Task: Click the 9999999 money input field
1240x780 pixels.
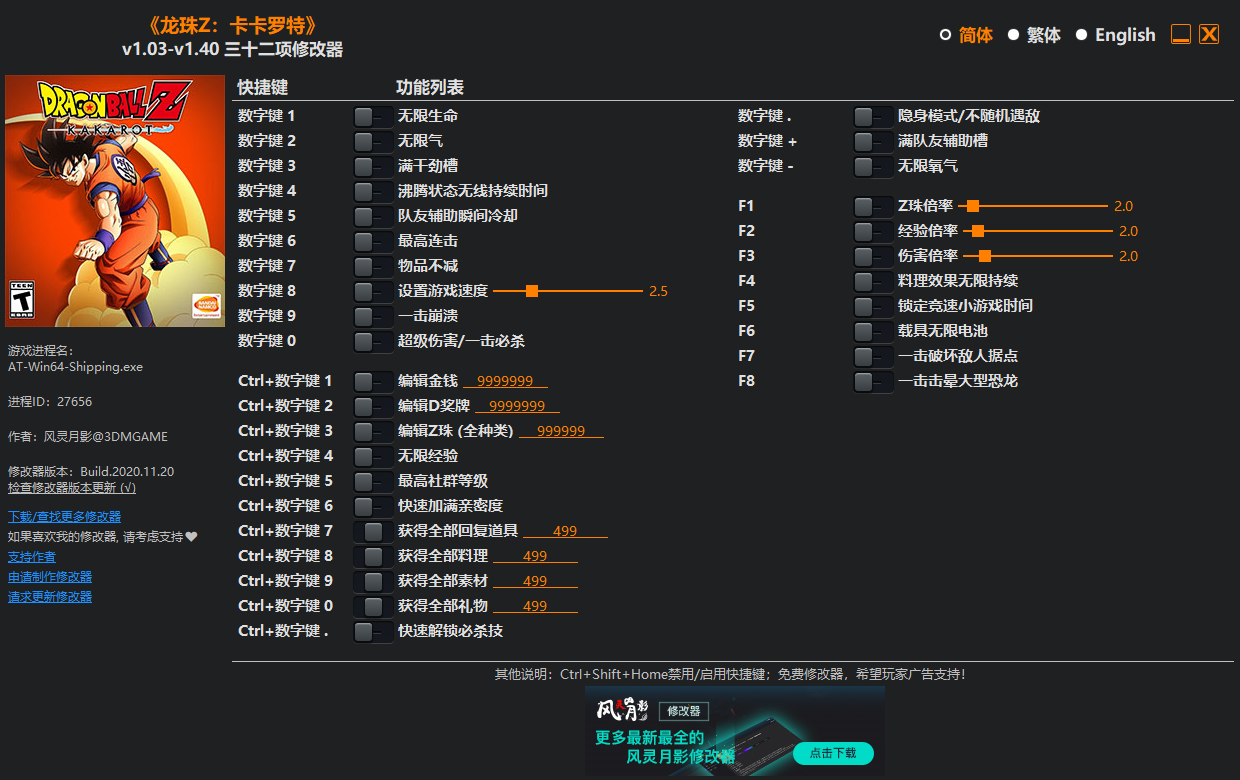Action: pos(505,380)
